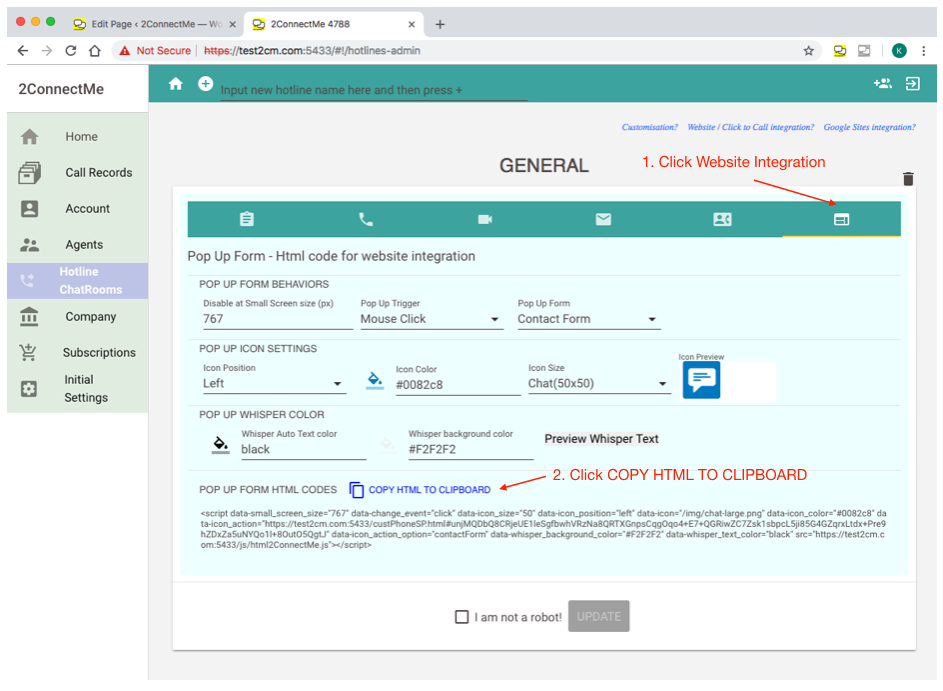Image resolution: width=943 pixels, height=691 pixels.
Task: Open Subscriptions in the sidebar
Action: coord(99,352)
